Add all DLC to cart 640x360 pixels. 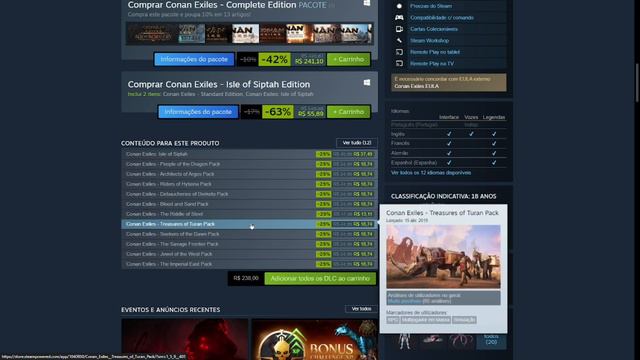[x=320, y=278]
